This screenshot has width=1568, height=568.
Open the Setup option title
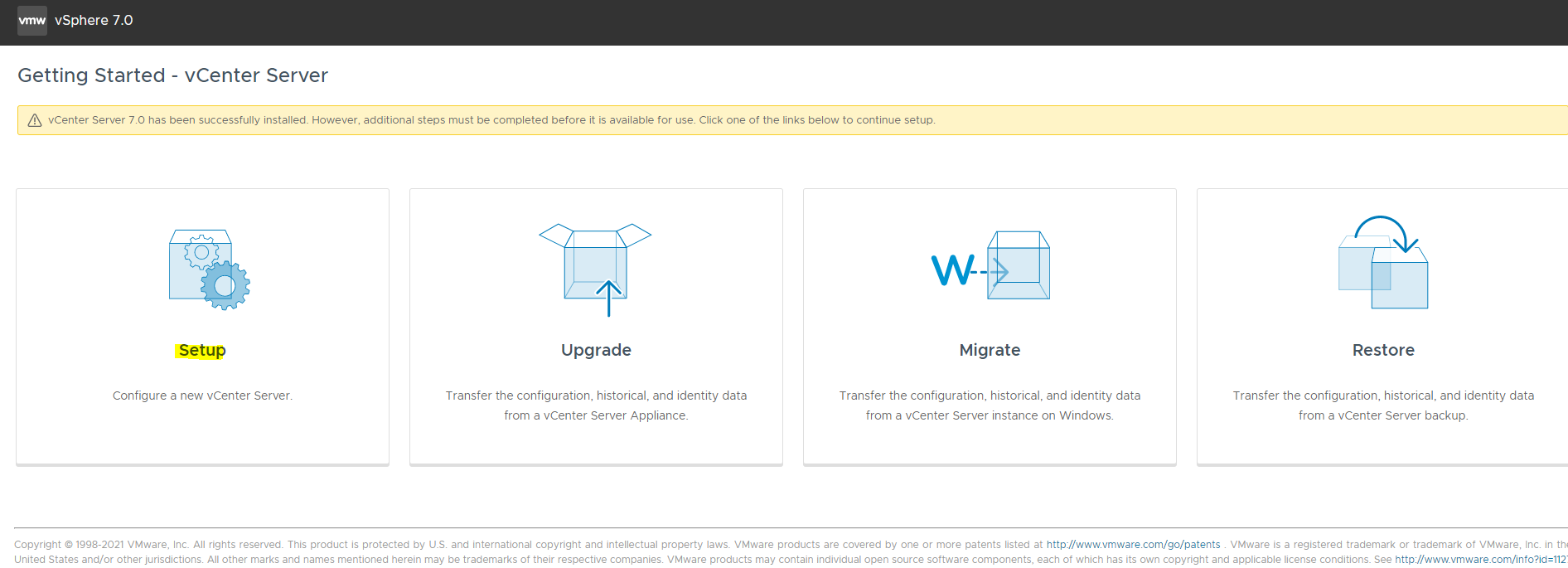(x=201, y=350)
